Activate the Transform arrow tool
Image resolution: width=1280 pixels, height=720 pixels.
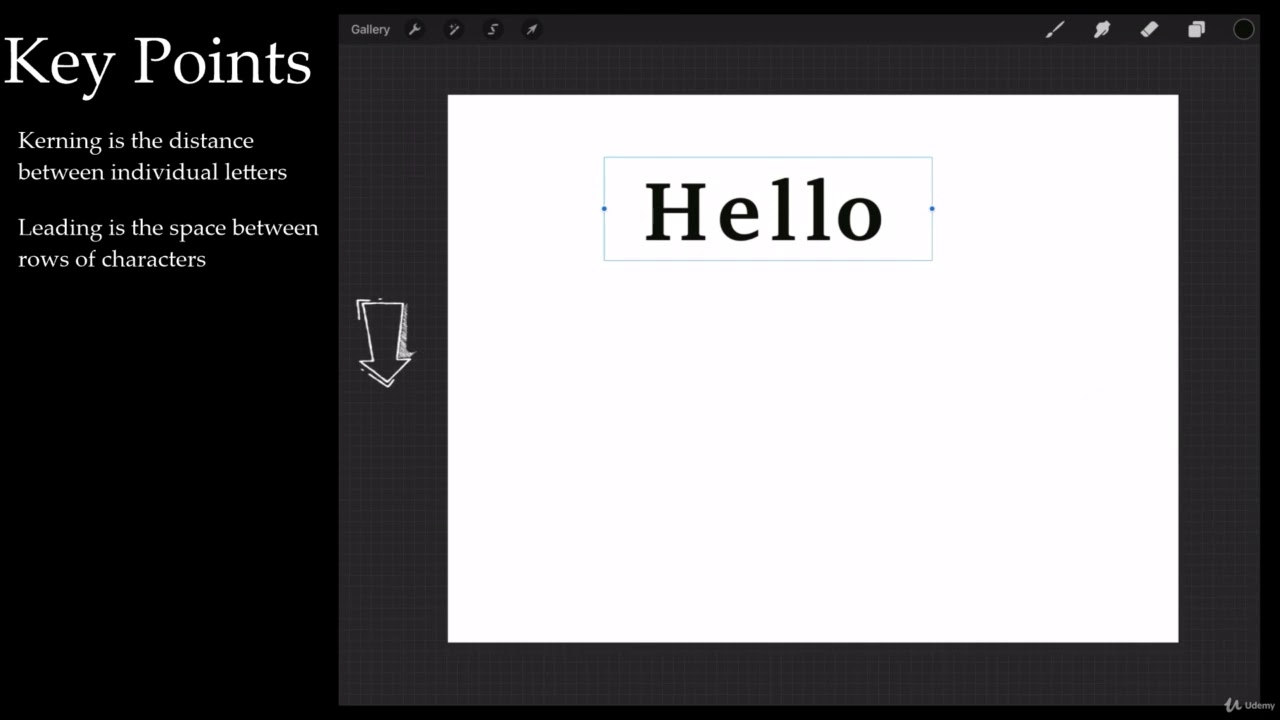[532, 30]
